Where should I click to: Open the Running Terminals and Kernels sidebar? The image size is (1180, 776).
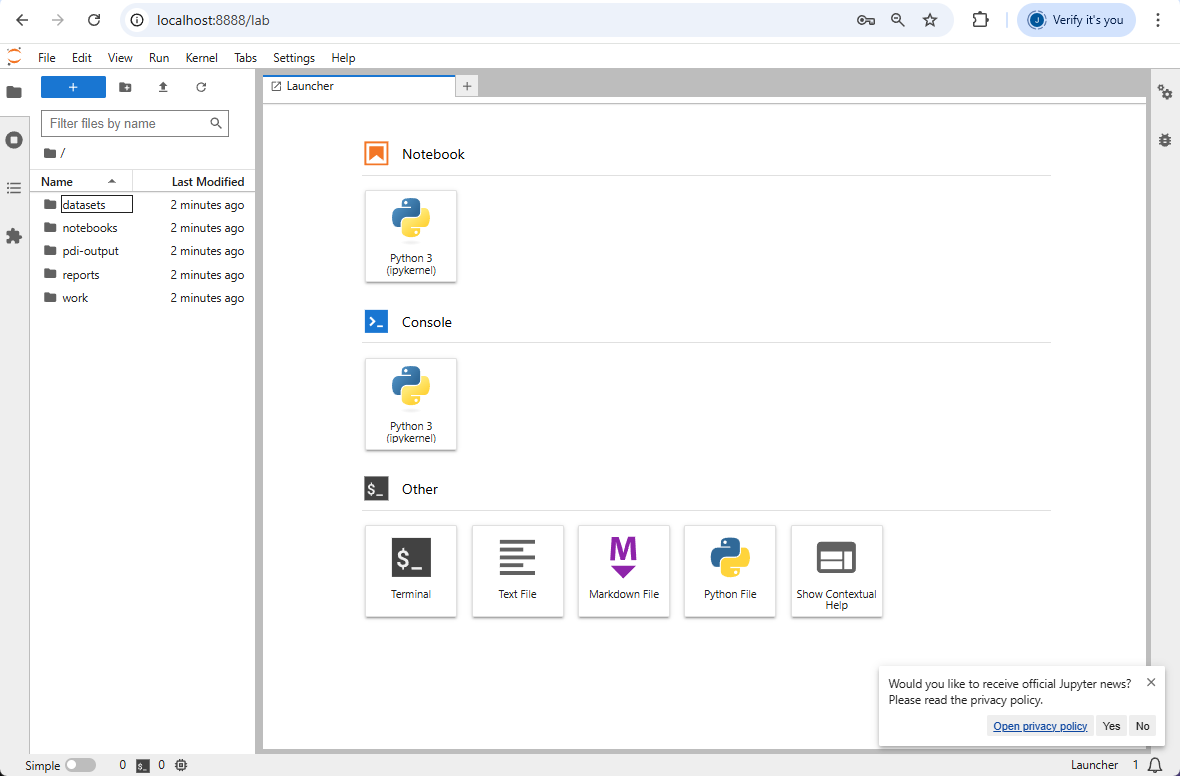pos(14,140)
